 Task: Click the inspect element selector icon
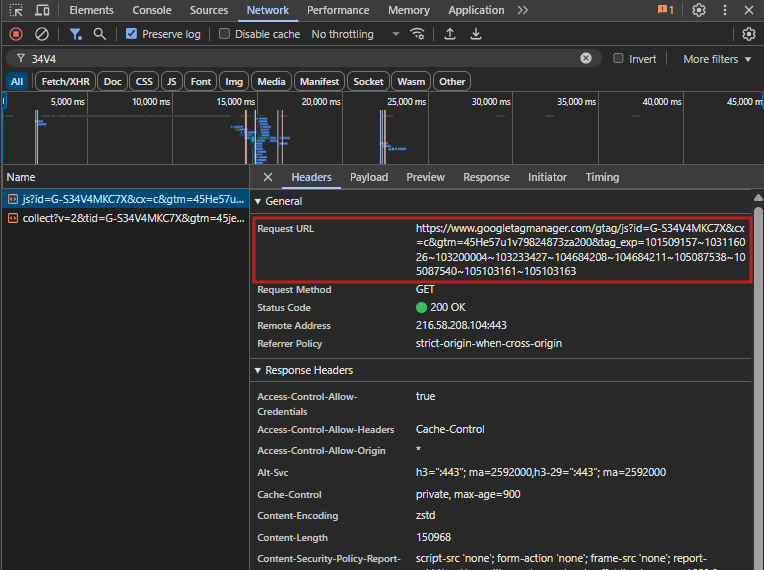(x=16, y=10)
